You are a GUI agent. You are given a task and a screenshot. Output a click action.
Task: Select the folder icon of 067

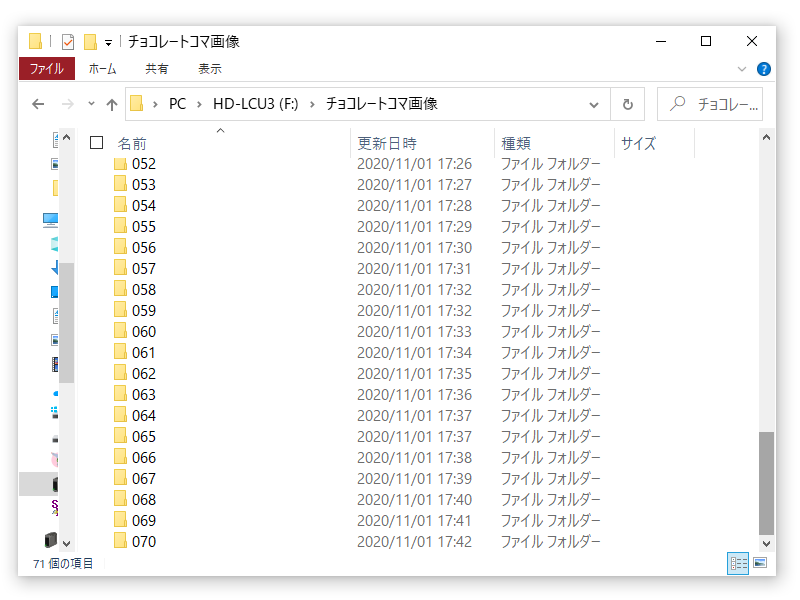click(x=120, y=478)
